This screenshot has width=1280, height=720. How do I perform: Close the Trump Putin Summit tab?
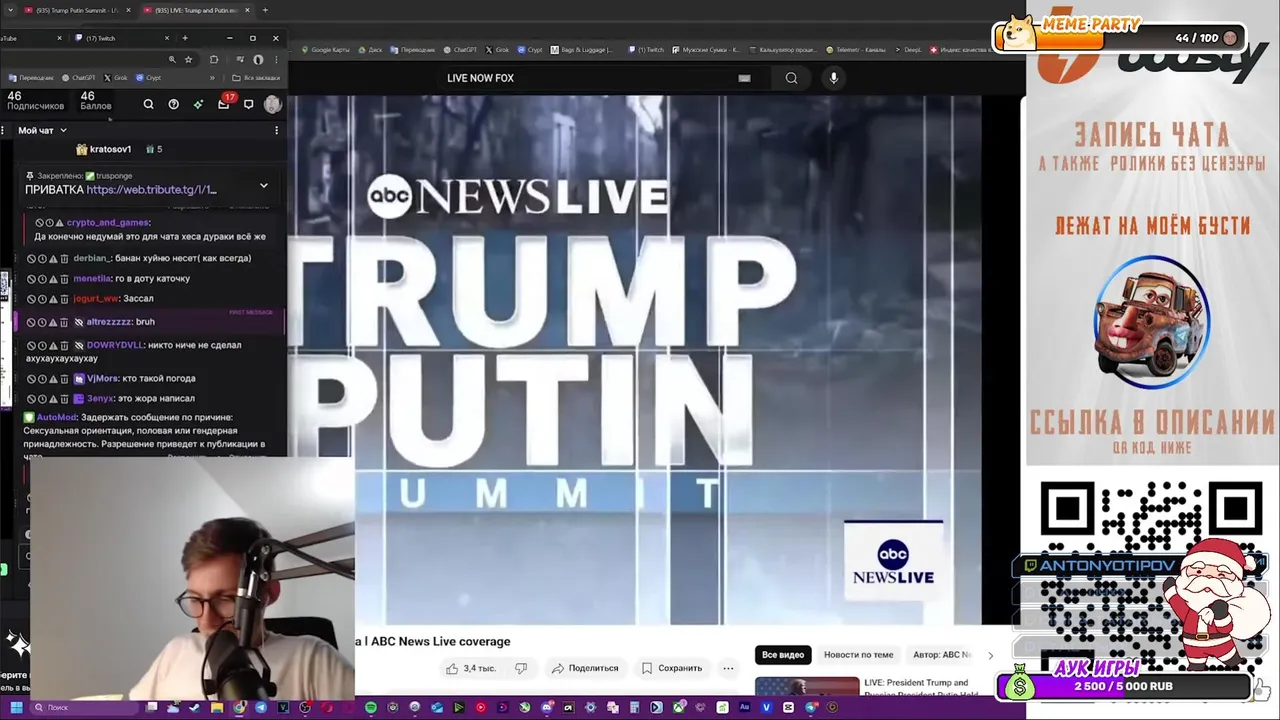point(129,10)
